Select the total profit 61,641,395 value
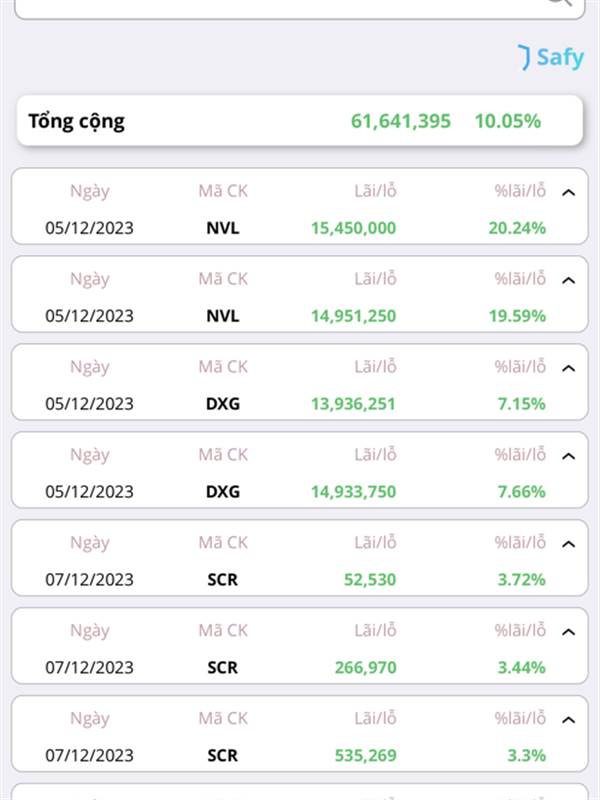 coord(401,121)
